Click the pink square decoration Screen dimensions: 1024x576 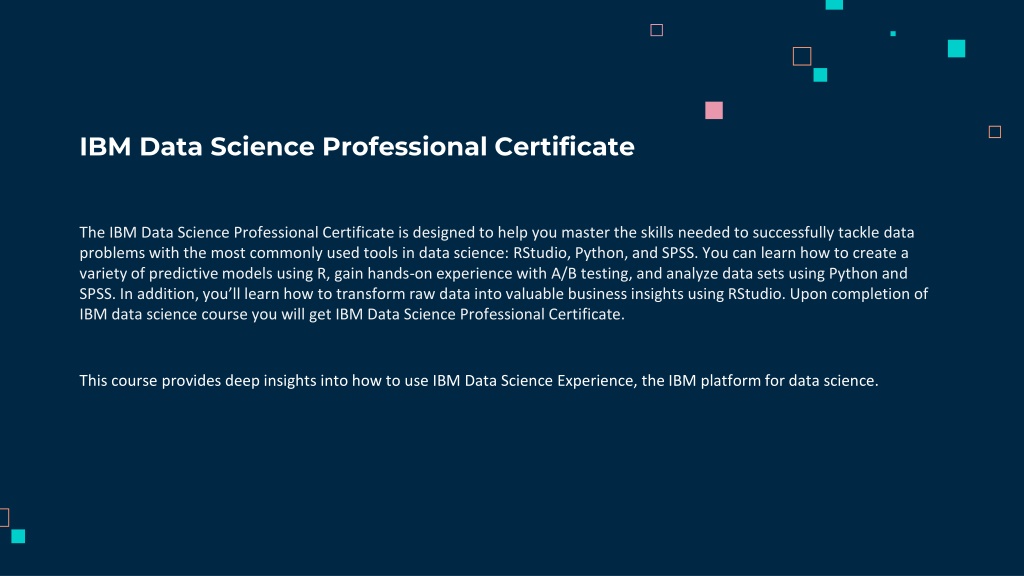714,110
